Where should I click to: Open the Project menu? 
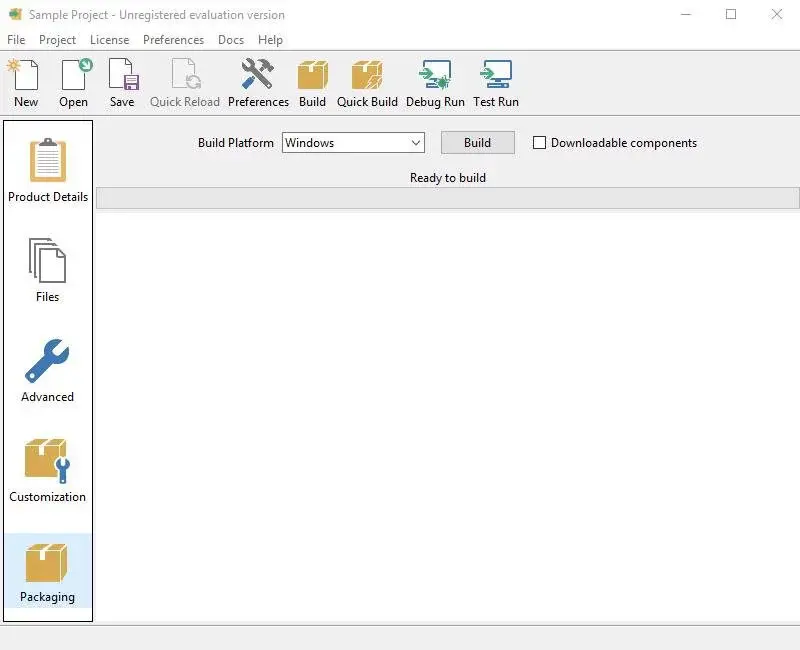[57, 40]
